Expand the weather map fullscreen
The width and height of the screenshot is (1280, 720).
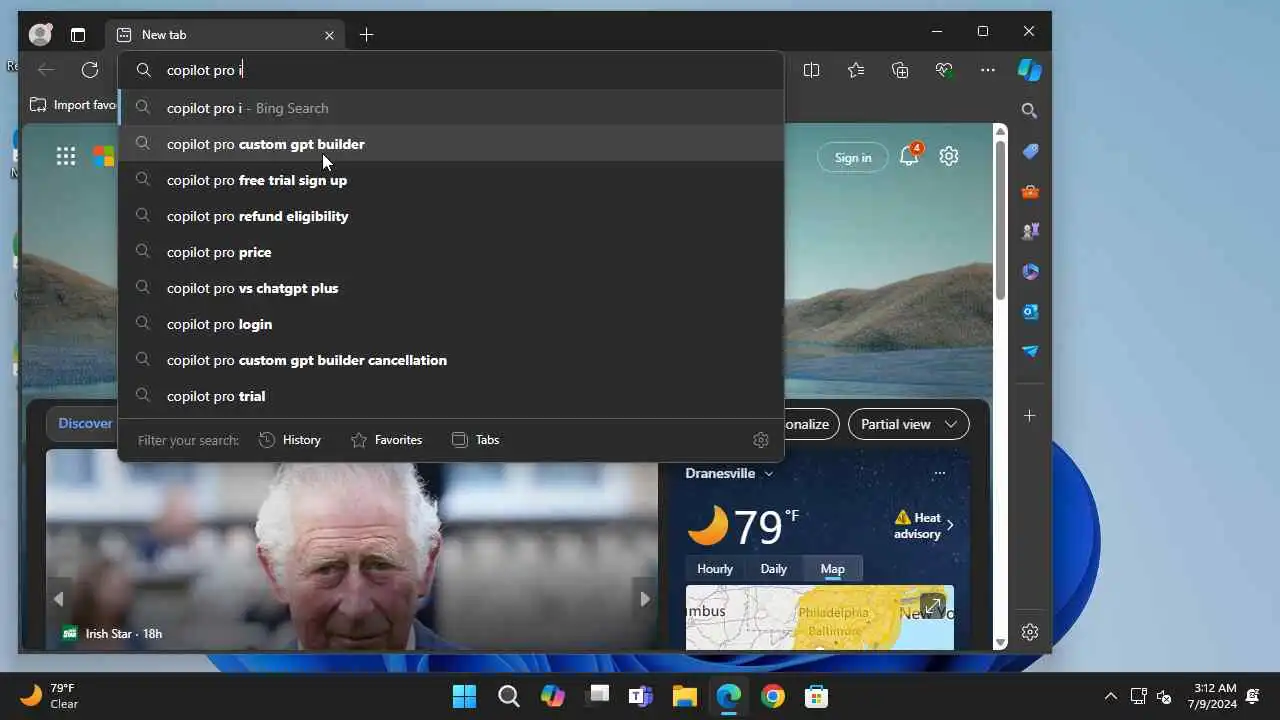click(932, 606)
